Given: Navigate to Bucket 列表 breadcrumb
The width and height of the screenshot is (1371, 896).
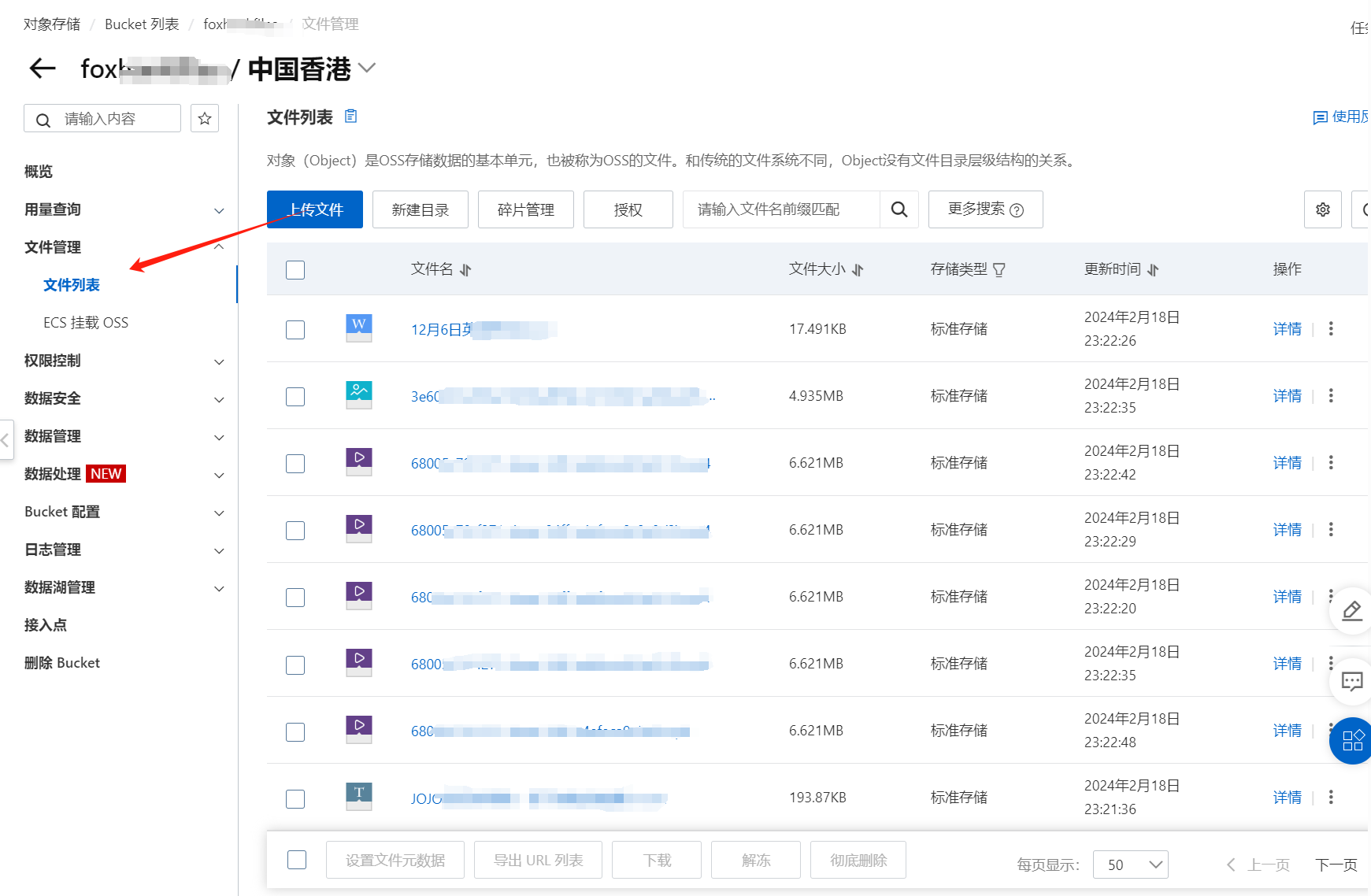Looking at the screenshot, I should (x=142, y=24).
